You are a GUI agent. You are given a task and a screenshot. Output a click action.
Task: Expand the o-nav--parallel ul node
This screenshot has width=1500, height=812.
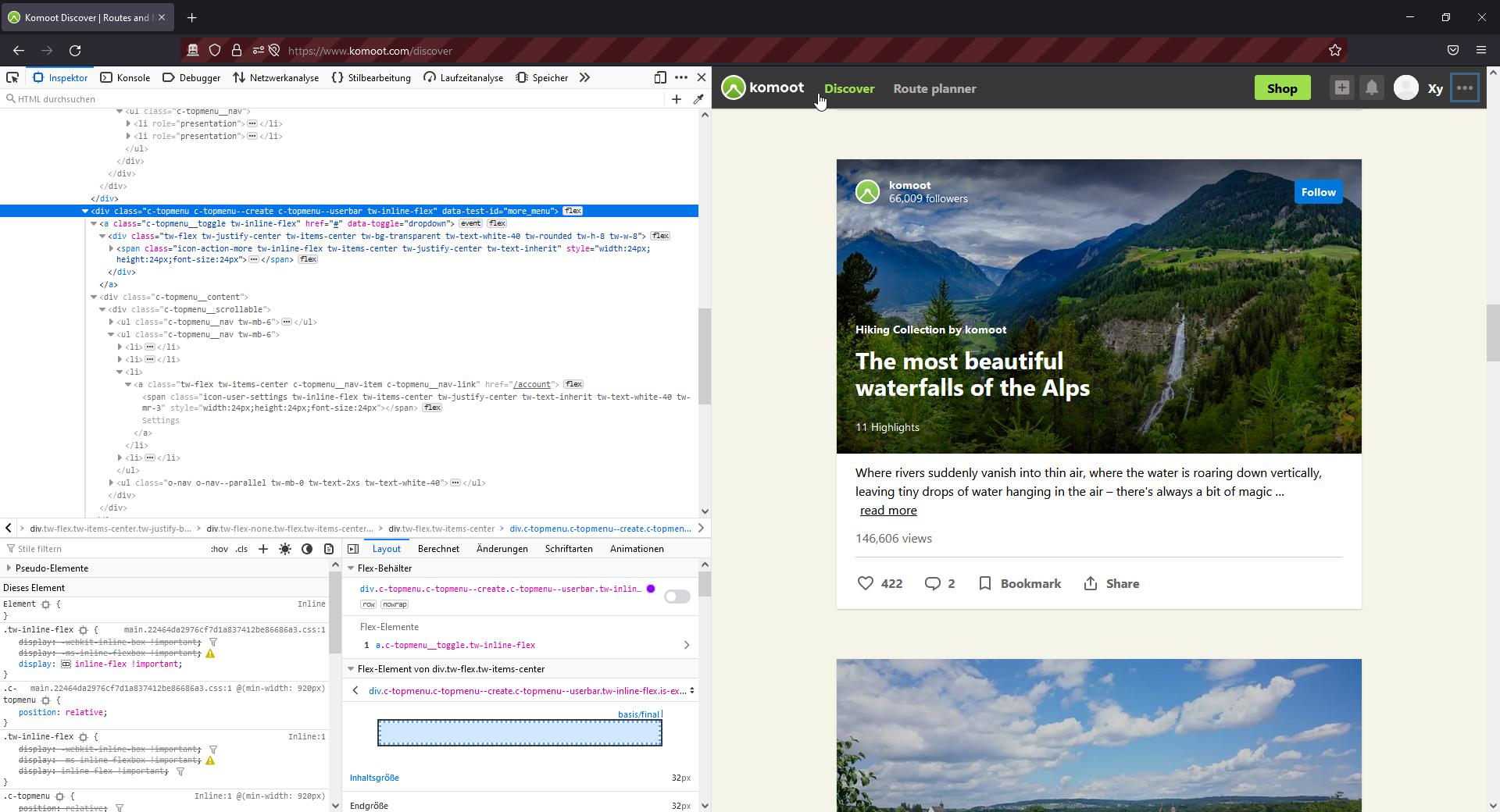(111, 483)
